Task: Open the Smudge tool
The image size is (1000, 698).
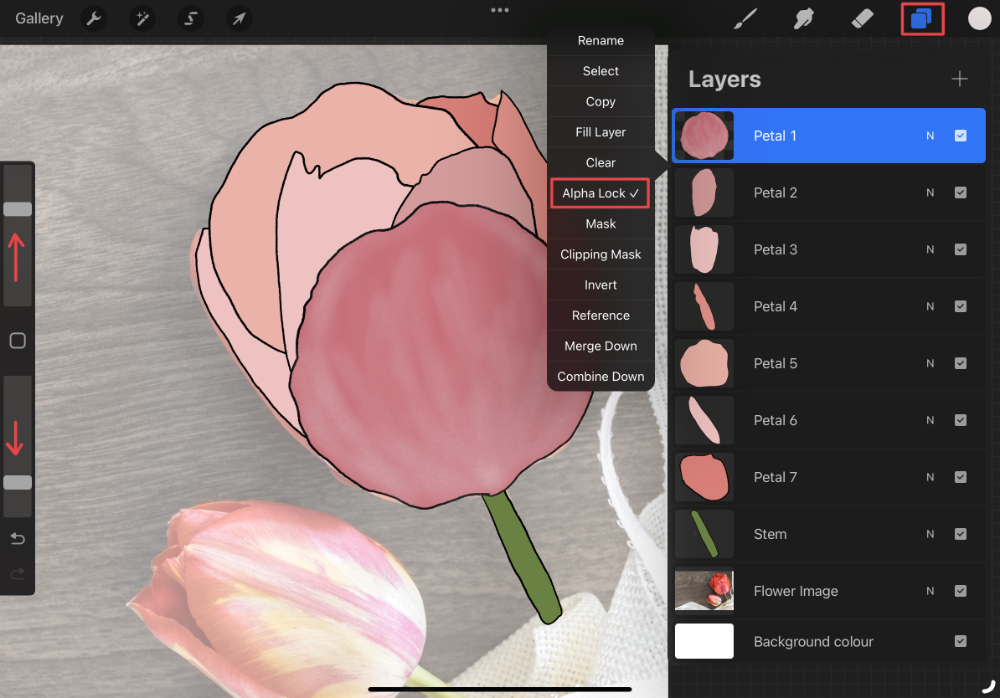Action: point(804,18)
